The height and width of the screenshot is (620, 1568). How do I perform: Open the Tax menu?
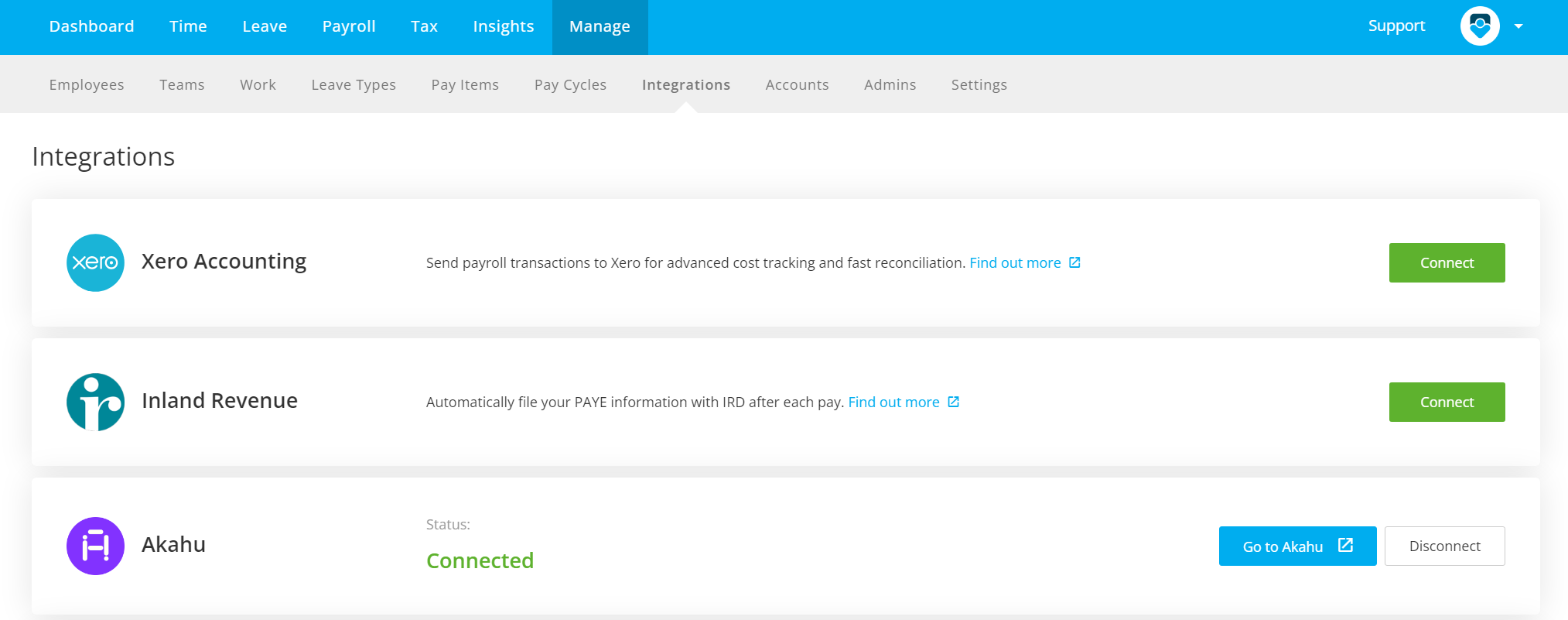tap(424, 26)
